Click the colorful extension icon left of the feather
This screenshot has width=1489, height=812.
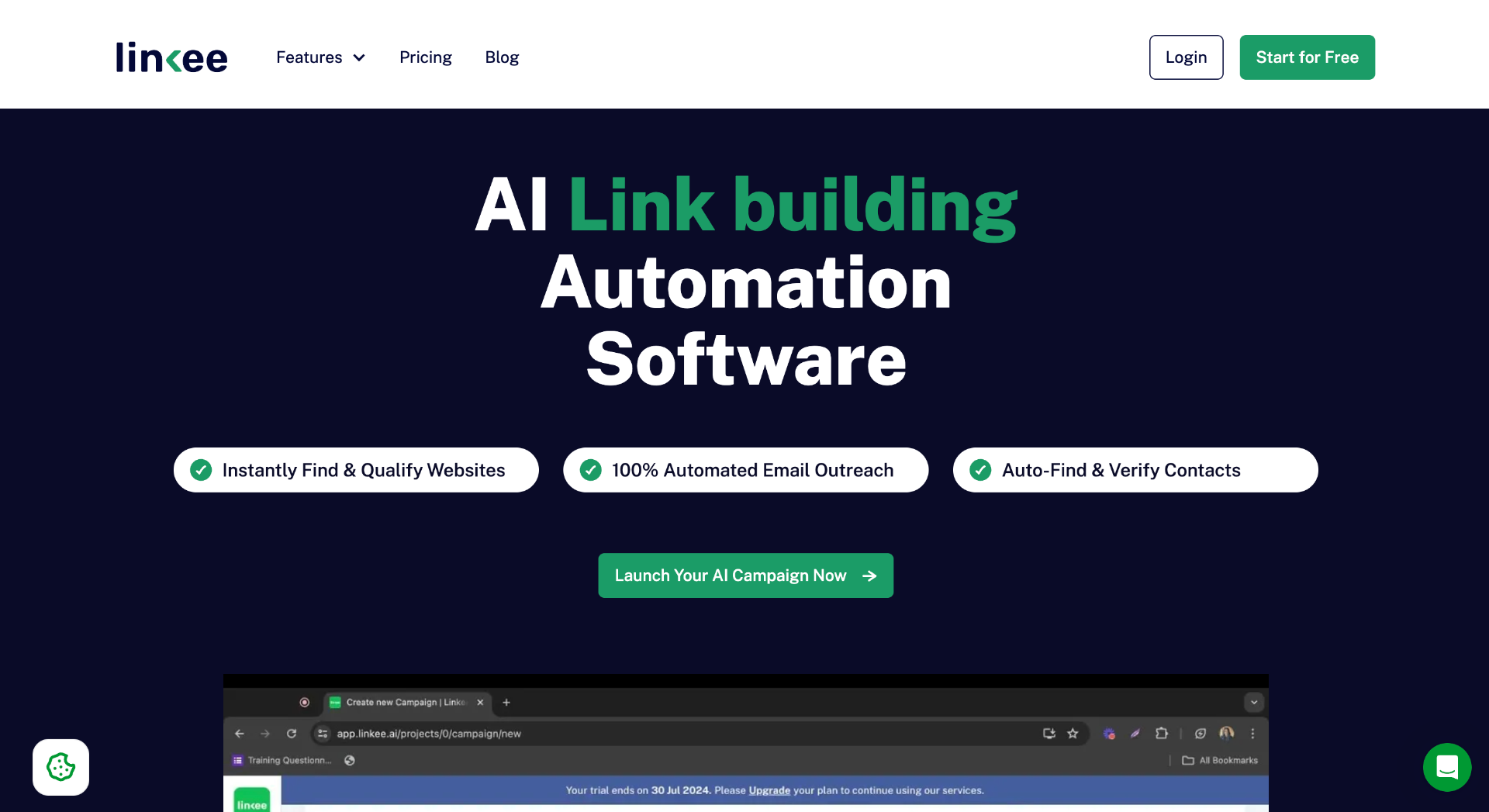pyautogui.click(x=1110, y=734)
